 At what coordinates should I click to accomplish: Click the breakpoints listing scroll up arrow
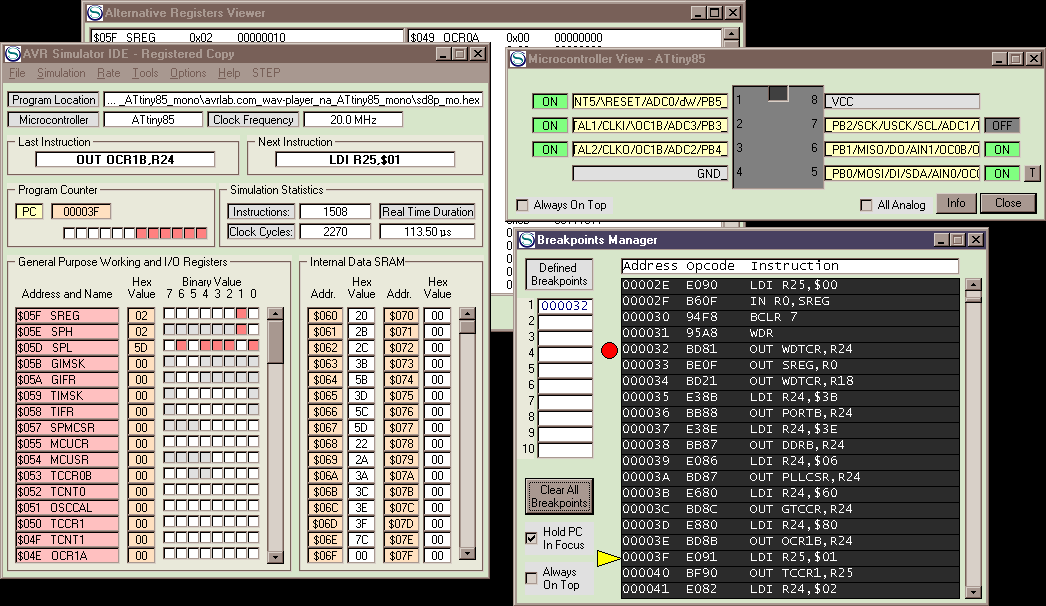click(x=973, y=285)
